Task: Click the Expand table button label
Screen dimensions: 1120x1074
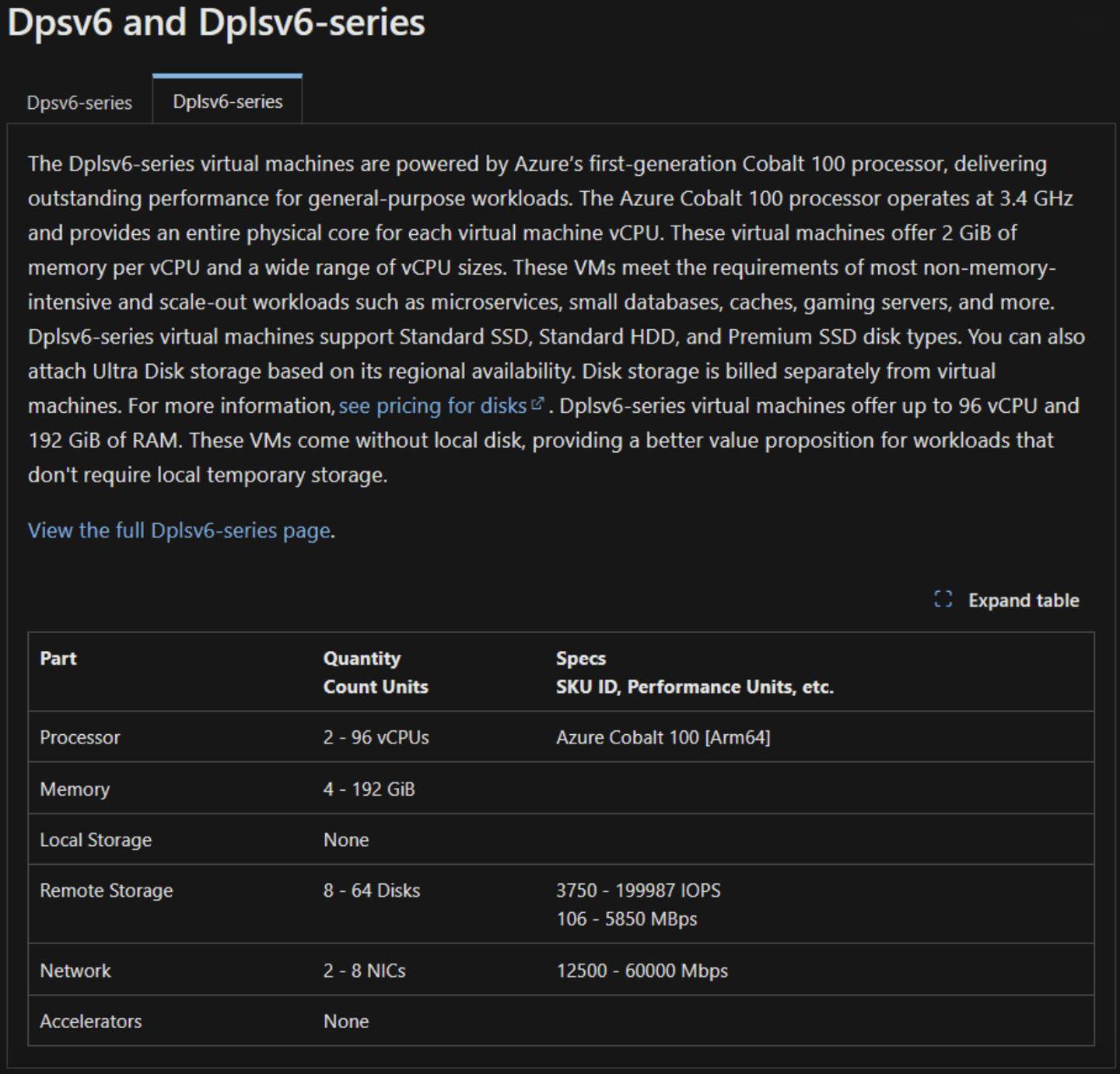Action: [1024, 600]
